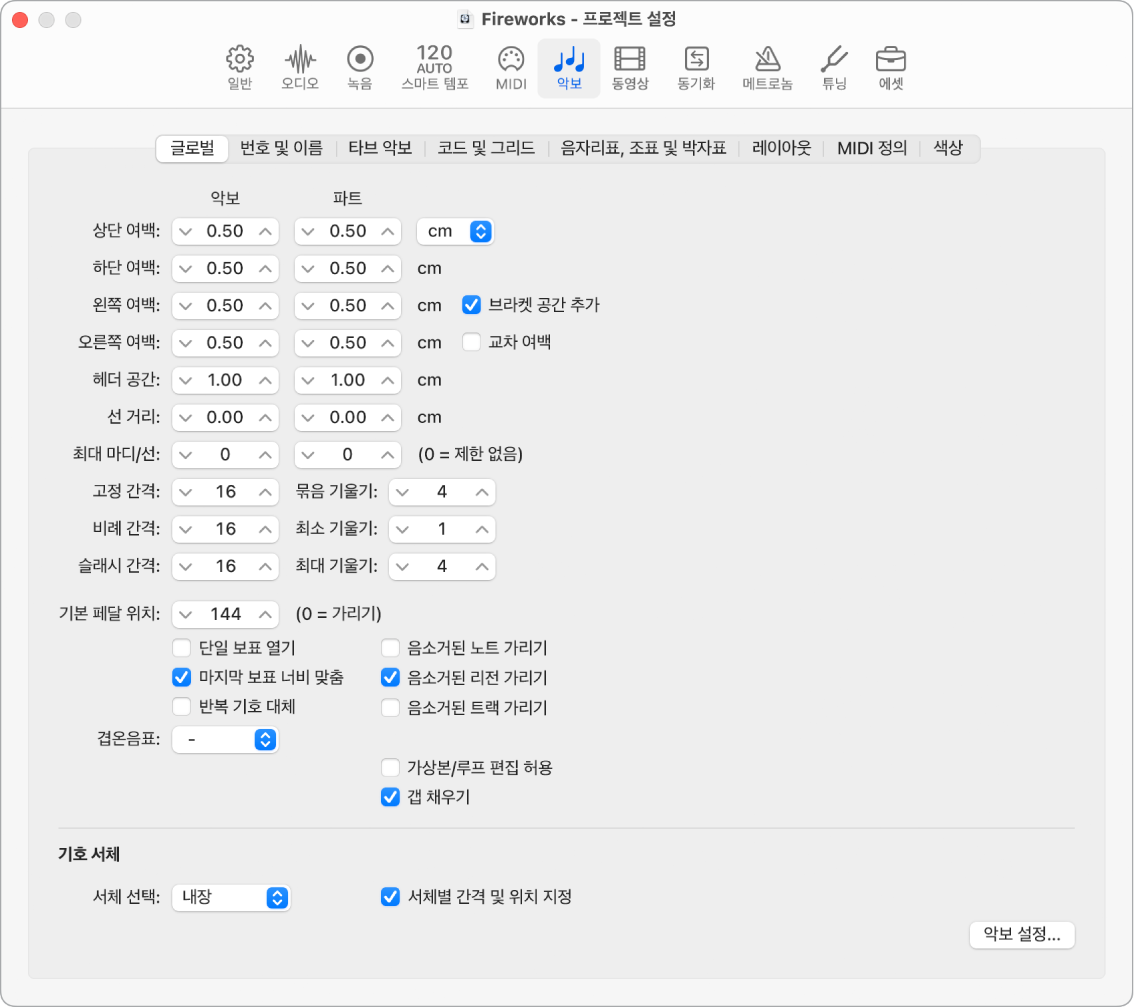Open the 일반 (General) settings pane
The width and height of the screenshot is (1136, 1008).
pos(240,68)
